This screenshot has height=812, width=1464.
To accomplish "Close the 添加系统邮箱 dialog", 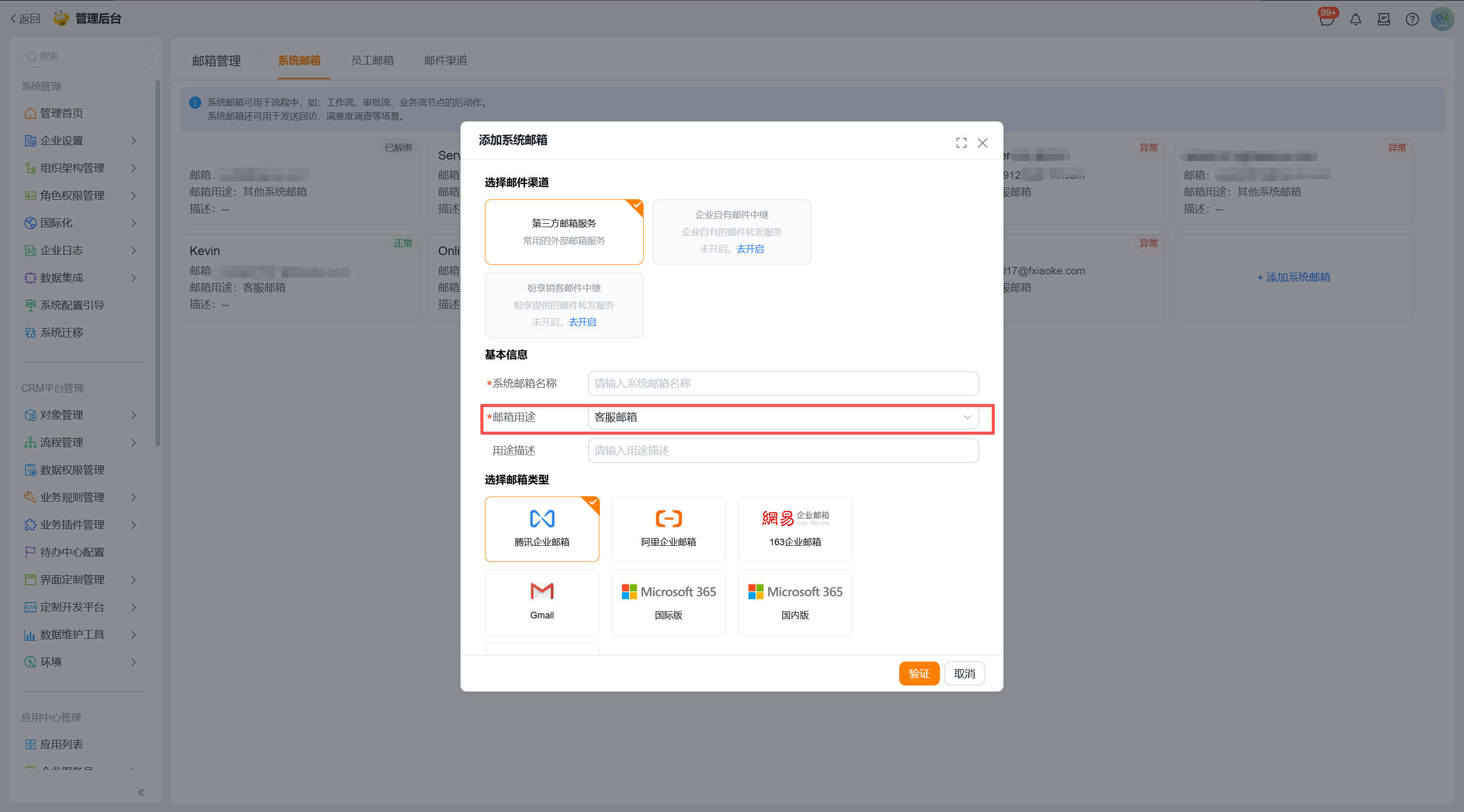I will [x=983, y=143].
